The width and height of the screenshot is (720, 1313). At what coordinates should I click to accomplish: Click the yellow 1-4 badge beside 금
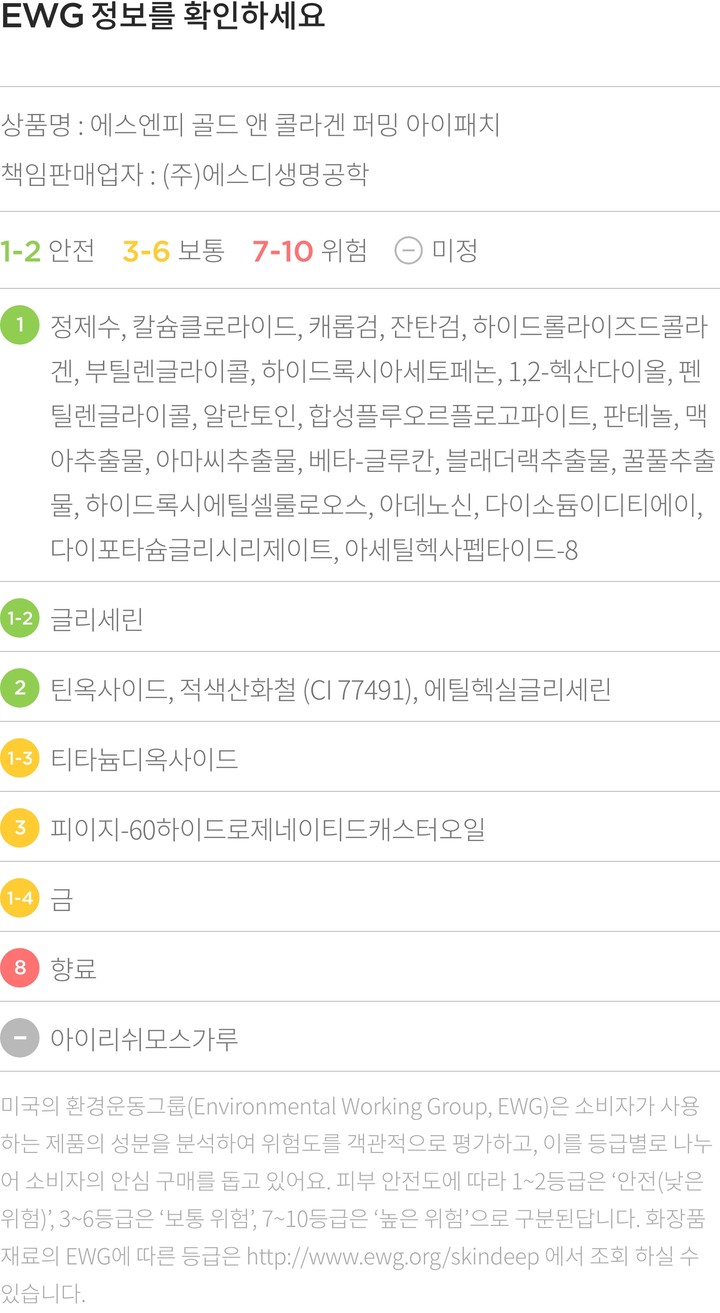tap(20, 898)
